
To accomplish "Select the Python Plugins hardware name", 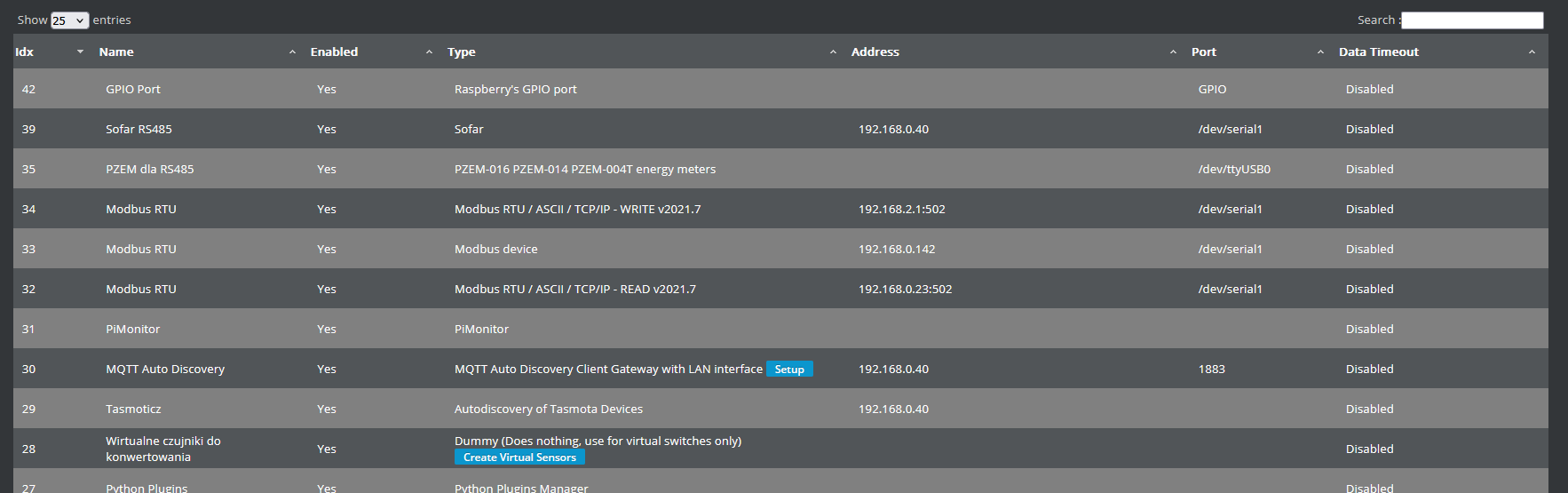I will (x=147, y=488).
